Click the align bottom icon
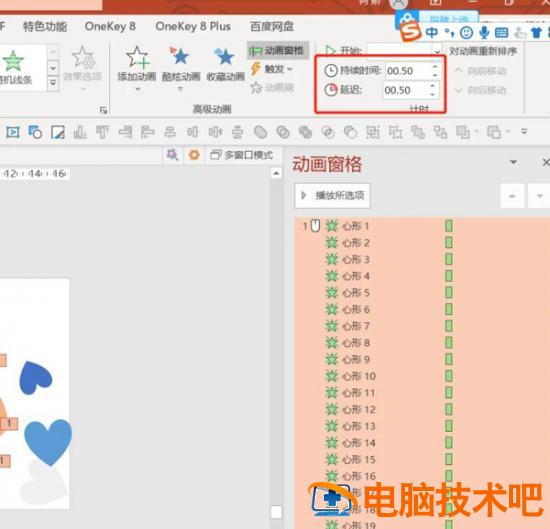The height and width of the screenshot is (529, 550). click(80, 132)
